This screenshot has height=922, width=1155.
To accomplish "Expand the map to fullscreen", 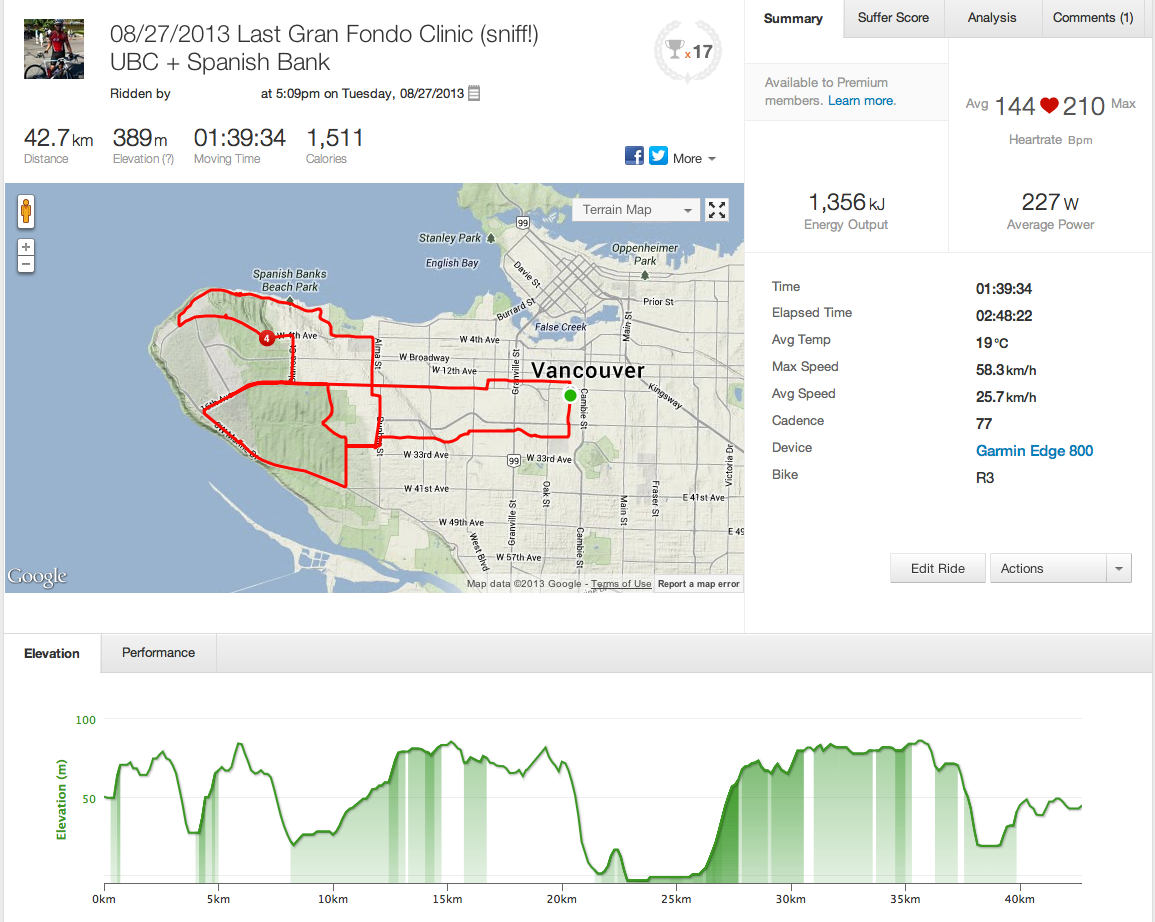I will pyautogui.click(x=717, y=209).
